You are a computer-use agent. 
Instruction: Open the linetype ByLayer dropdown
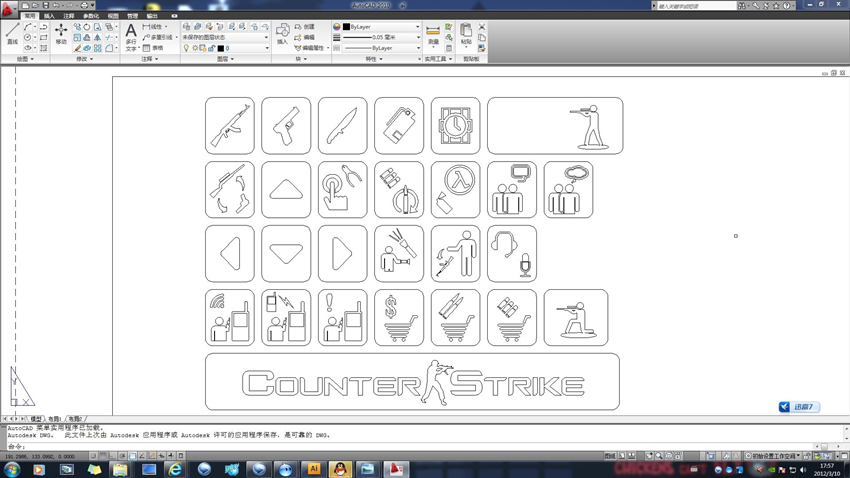(x=382, y=48)
